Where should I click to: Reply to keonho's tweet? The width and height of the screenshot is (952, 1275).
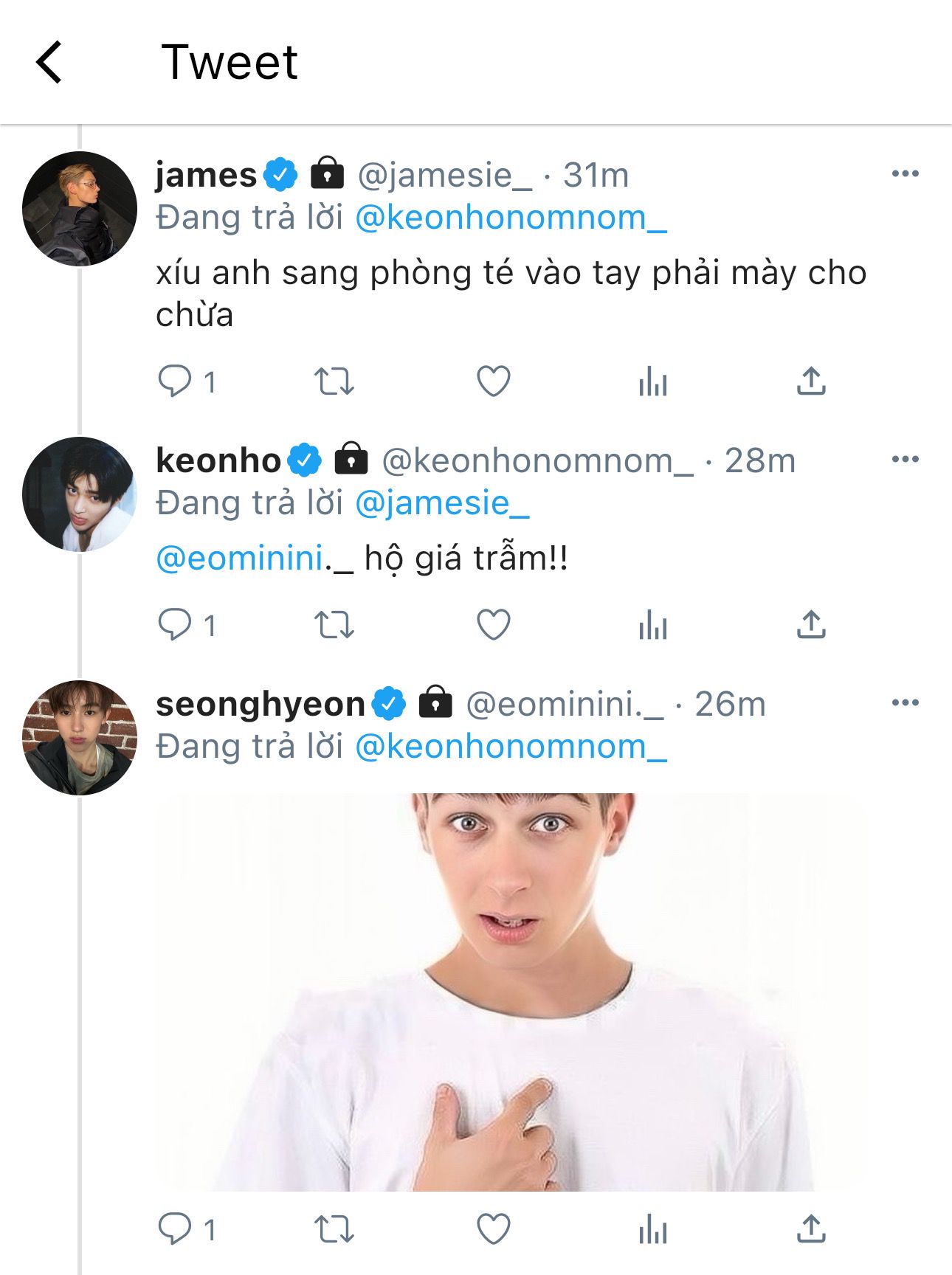click(x=175, y=625)
